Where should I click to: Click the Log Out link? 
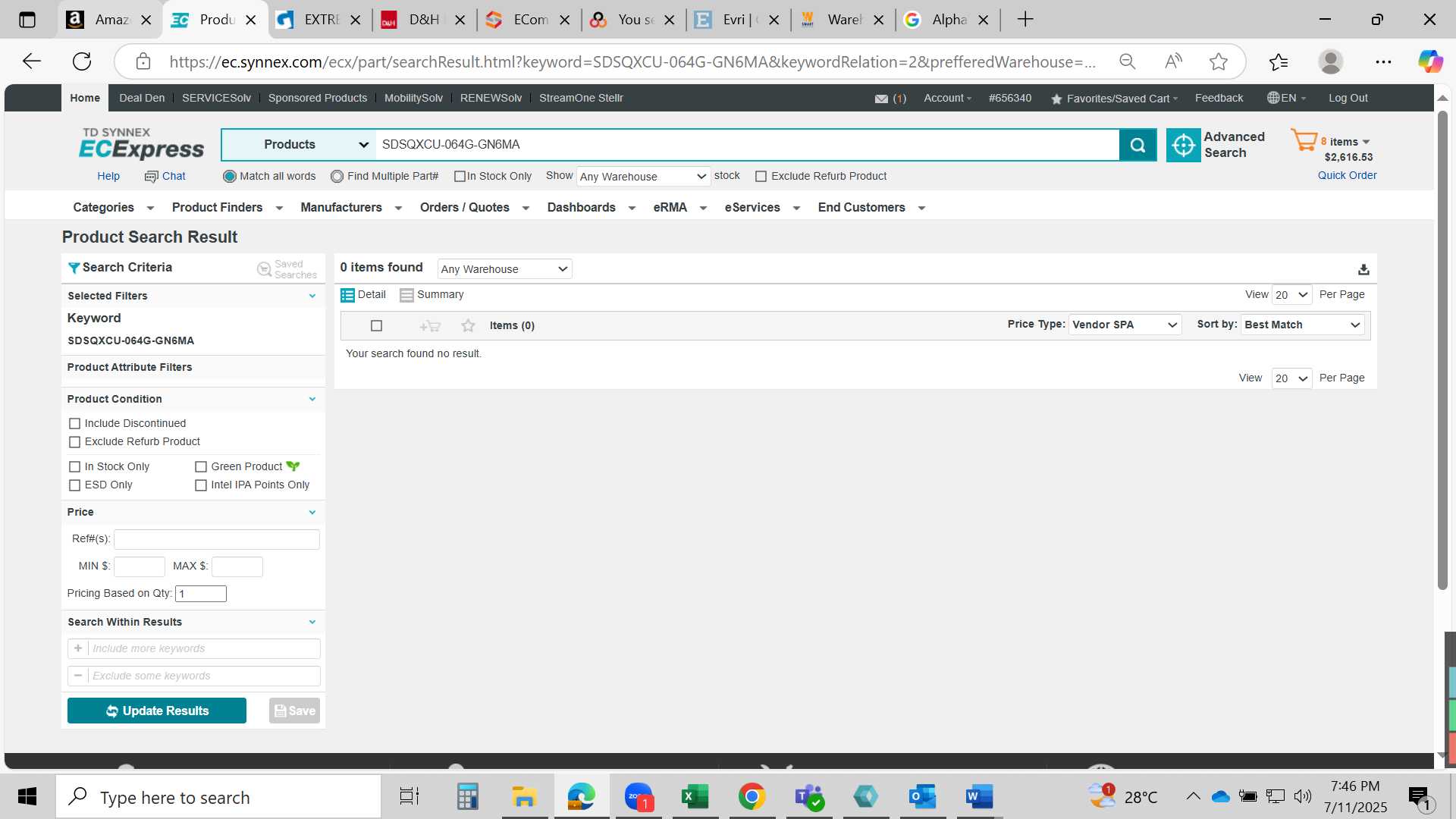point(1348,99)
